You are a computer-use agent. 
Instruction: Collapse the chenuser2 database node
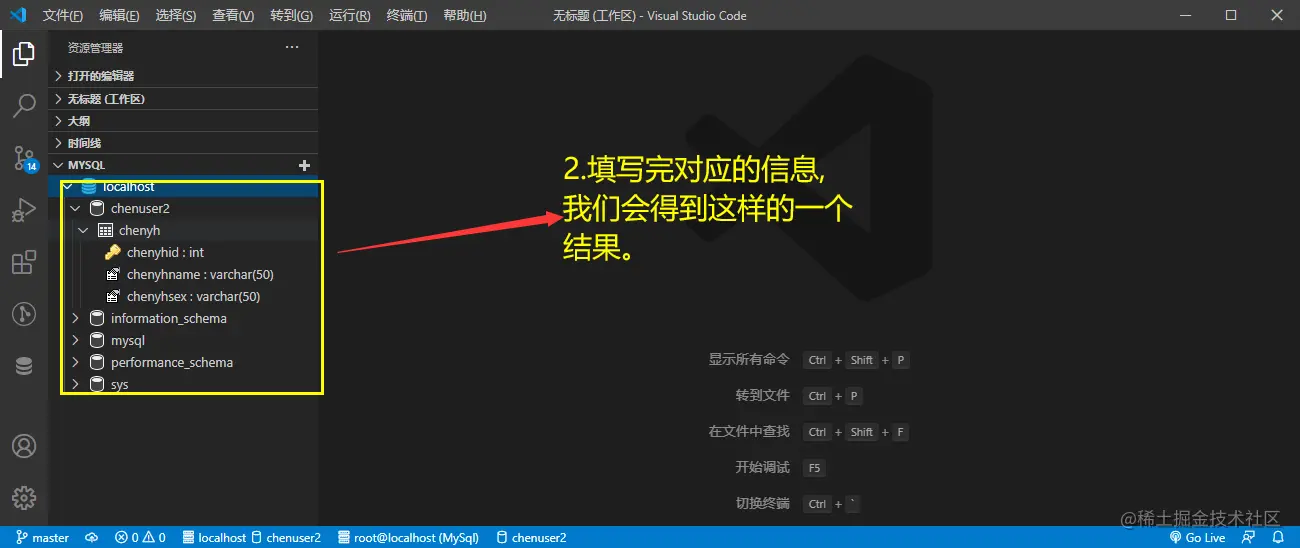pyautogui.click(x=75, y=209)
